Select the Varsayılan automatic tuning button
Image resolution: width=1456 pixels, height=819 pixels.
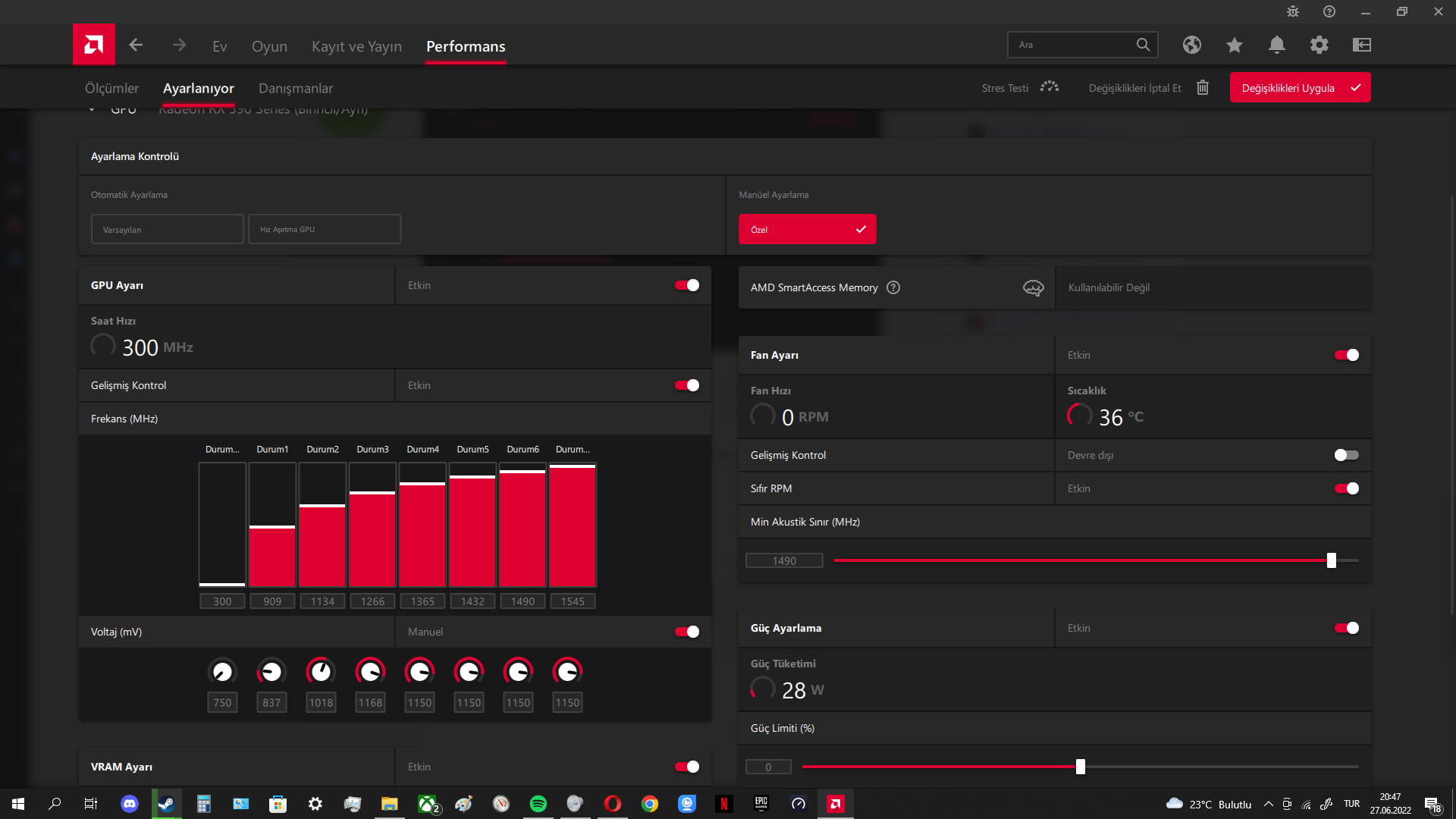[x=167, y=229]
